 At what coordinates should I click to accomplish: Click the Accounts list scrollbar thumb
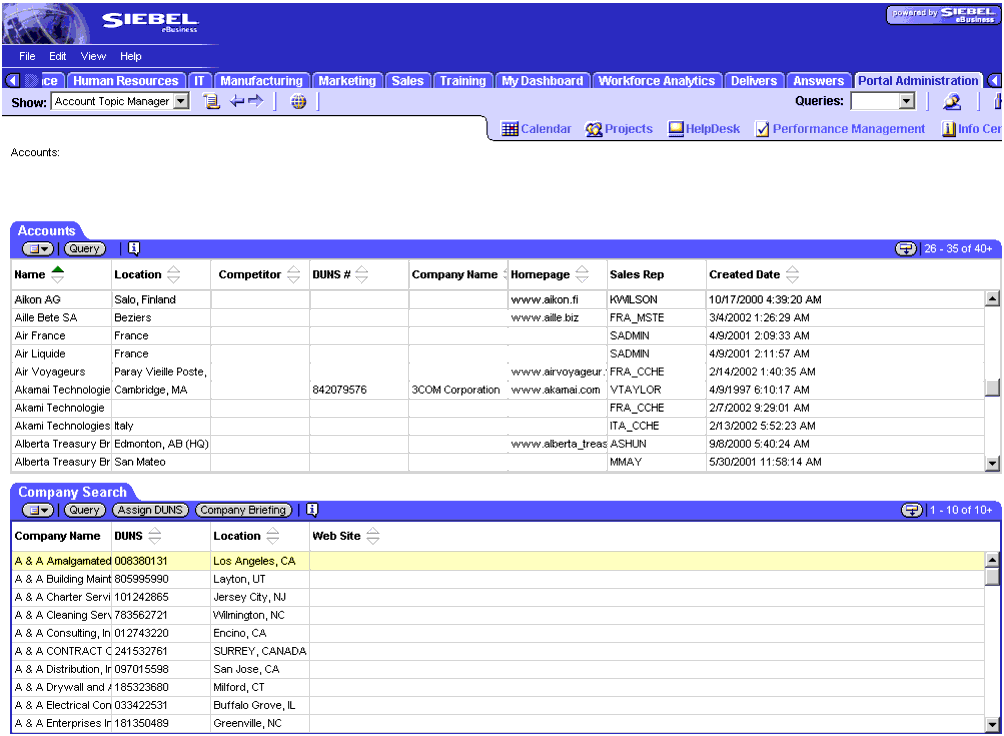(992, 388)
